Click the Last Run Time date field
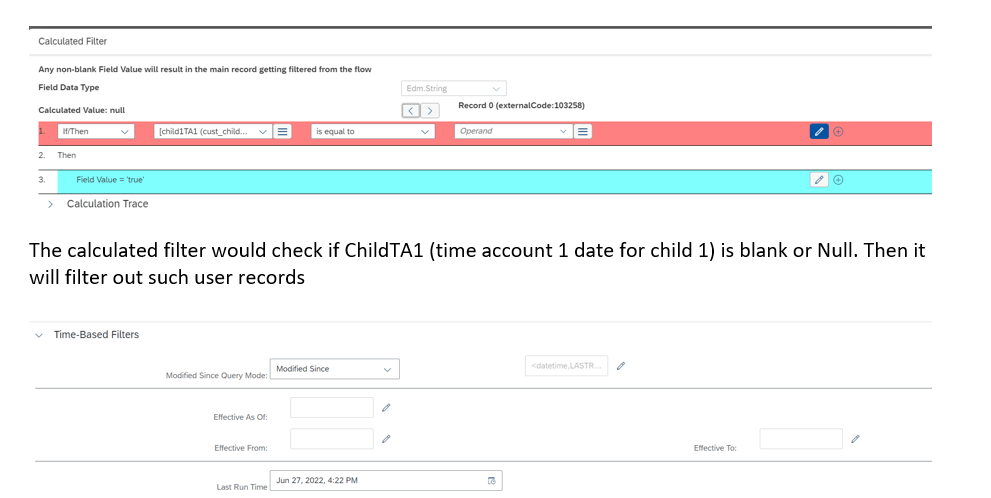The image size is (991, 498). pos(386,480)
